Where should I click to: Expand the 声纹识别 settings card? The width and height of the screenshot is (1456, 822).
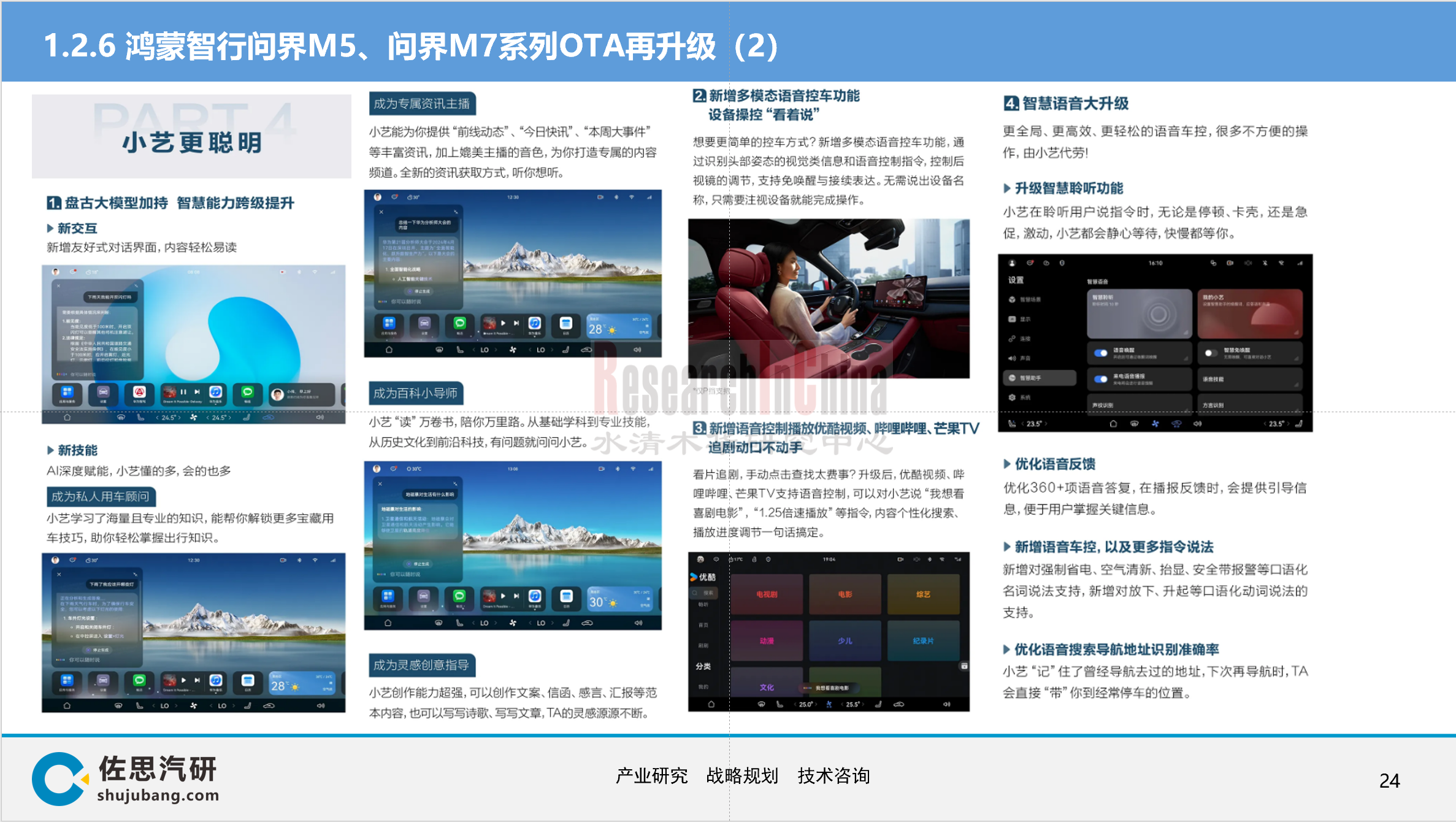1139,404
